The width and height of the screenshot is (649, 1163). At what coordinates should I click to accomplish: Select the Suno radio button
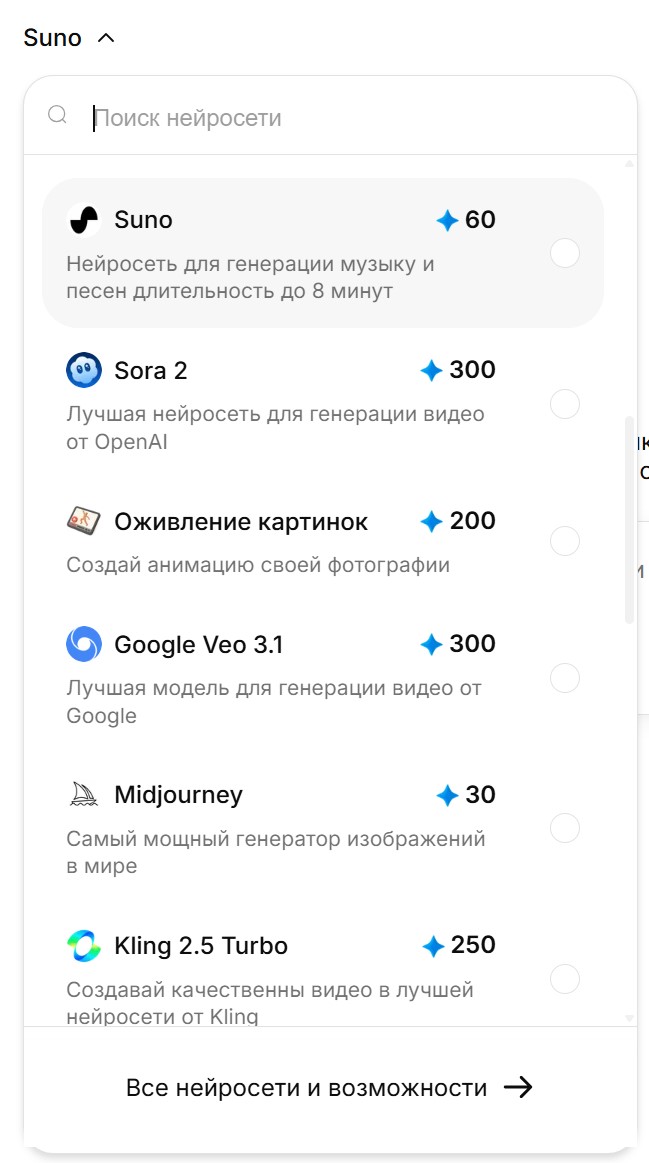565,254
